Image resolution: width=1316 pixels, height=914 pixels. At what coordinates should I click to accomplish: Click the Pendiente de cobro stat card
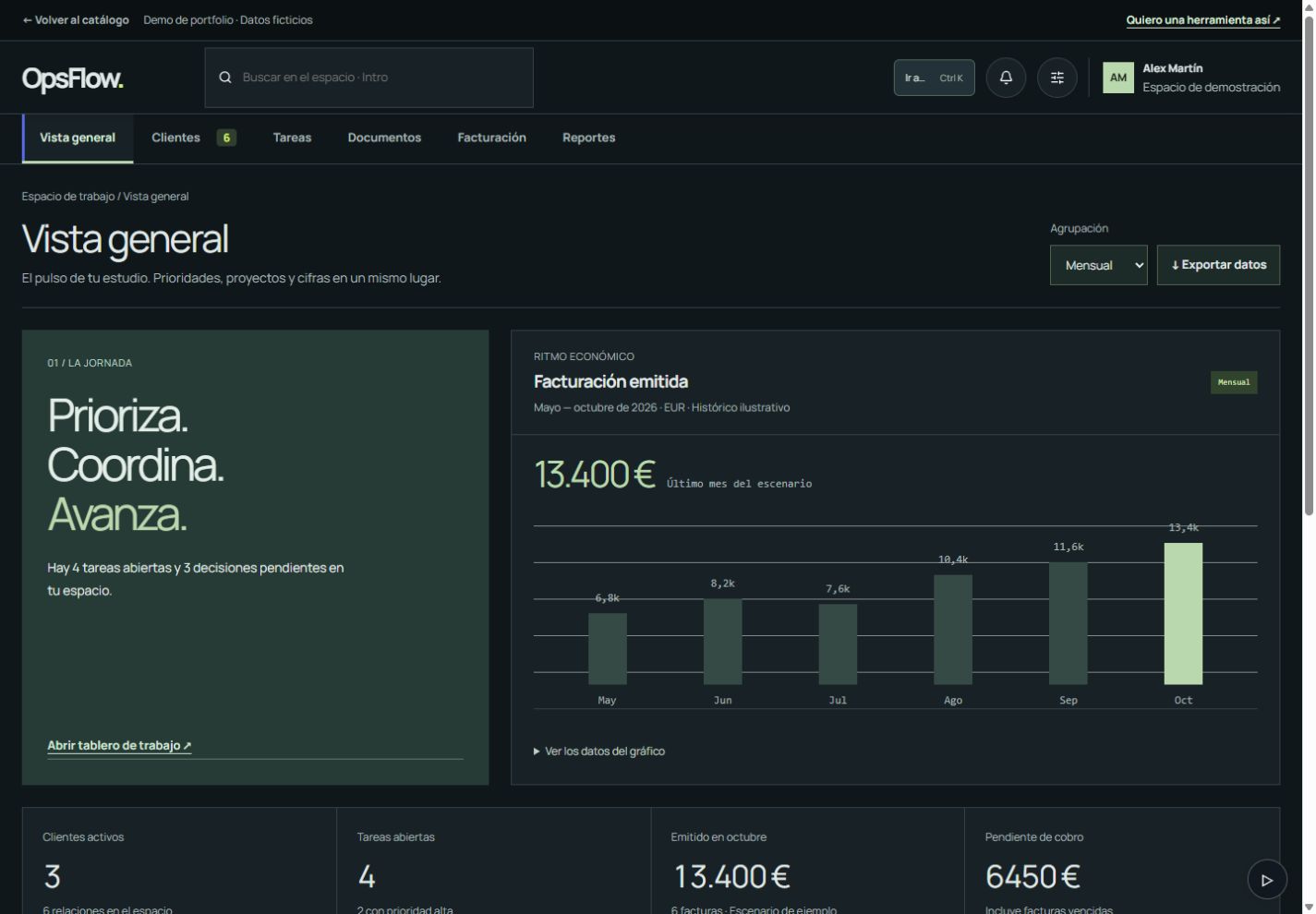[1122, 861]
